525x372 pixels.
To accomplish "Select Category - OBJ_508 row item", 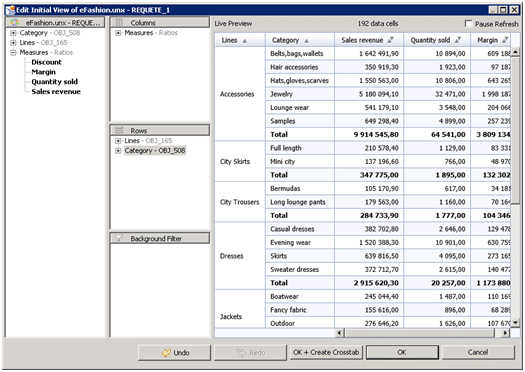I will tap(155, 151).
